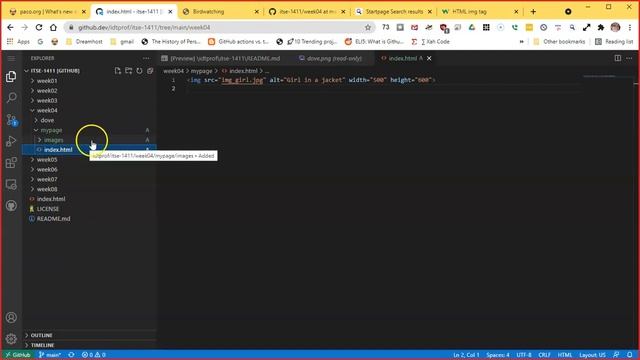Open the GitHub view in activity bar

pyautogui.click(x=11, y=206)
